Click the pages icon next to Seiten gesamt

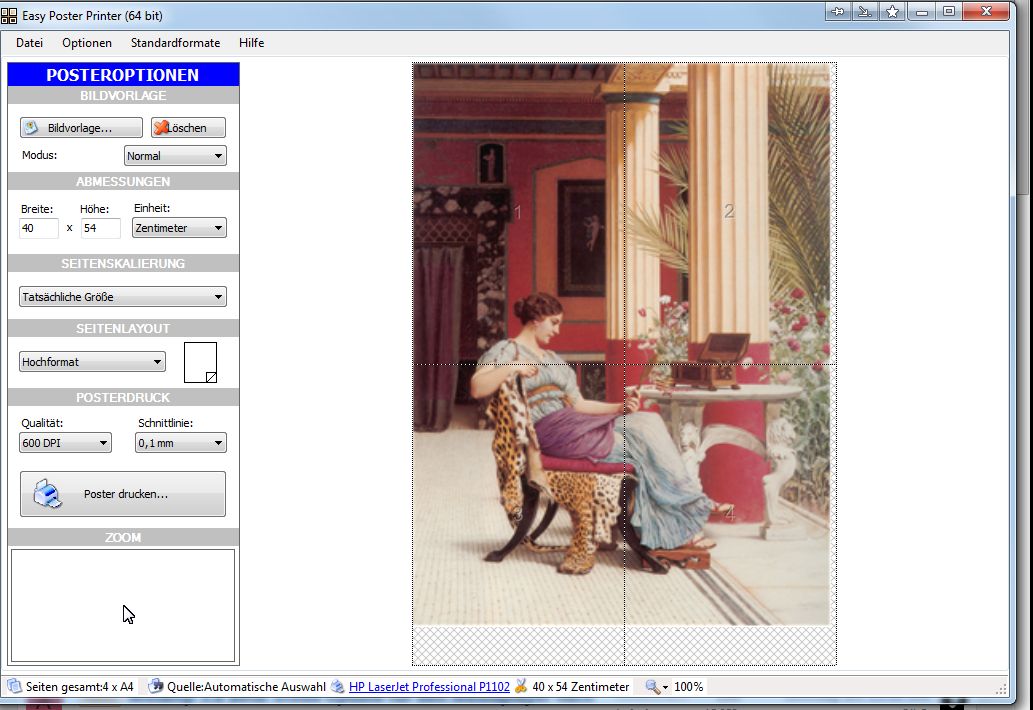tap(14, 686)
